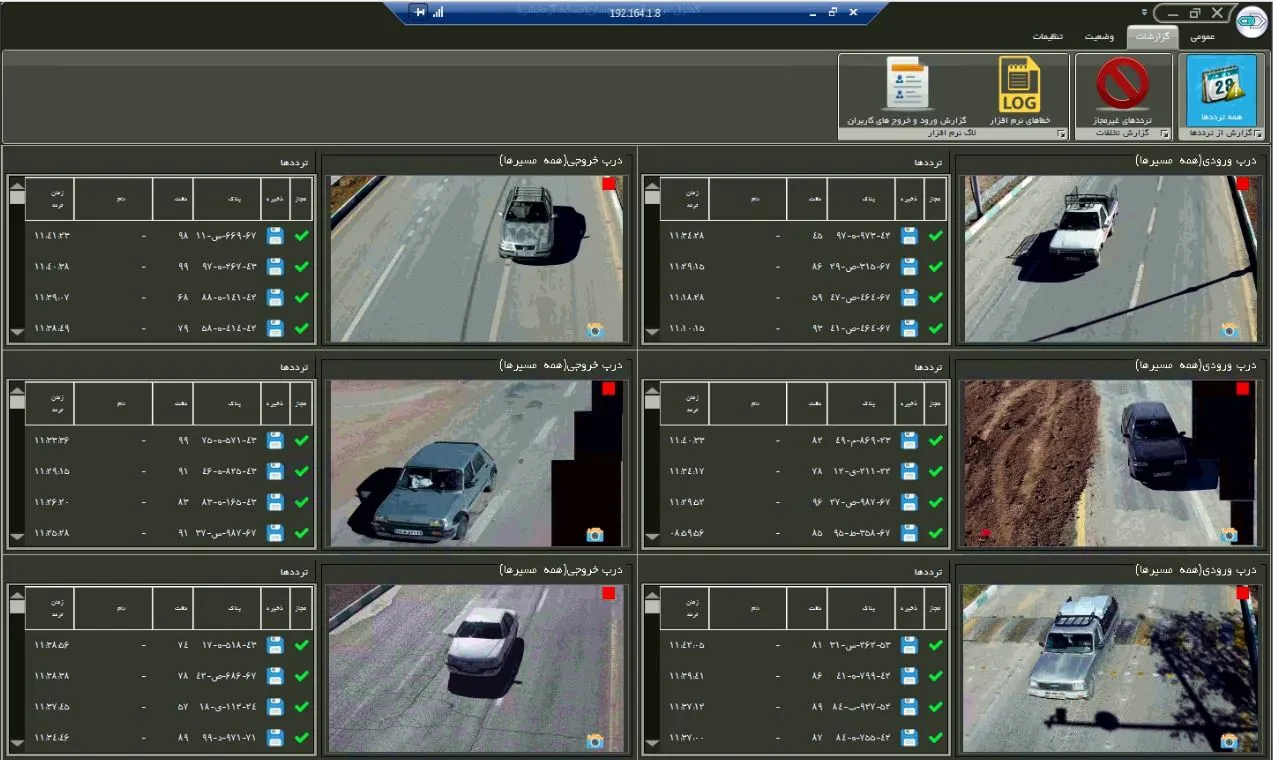Screen dimensions: 1273x760
Task: Save the record in the ۱۱:۱۸:۳۸ row
Action: point(909,297)
